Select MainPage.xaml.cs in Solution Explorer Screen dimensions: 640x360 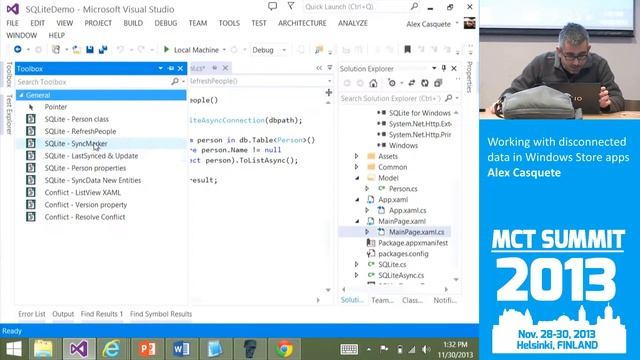pyautogui.click(x=416, y=232)
